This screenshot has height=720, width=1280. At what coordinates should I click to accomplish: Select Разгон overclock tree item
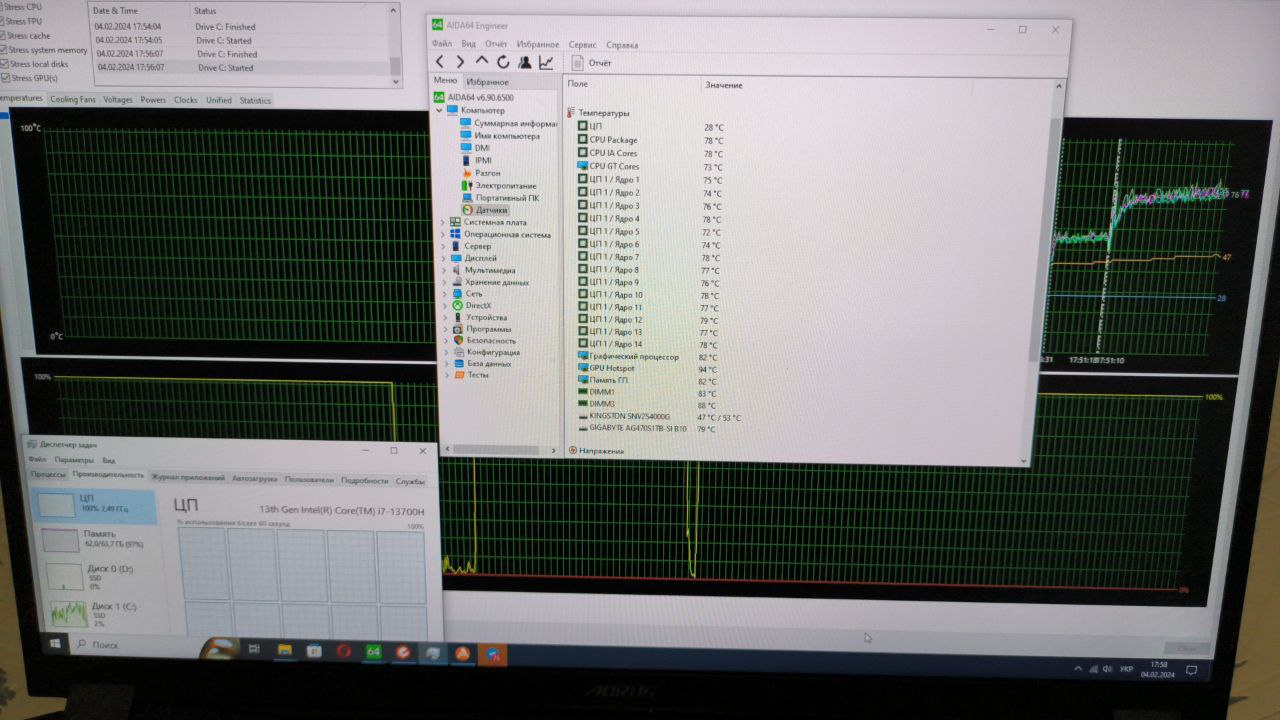[481, 173]
